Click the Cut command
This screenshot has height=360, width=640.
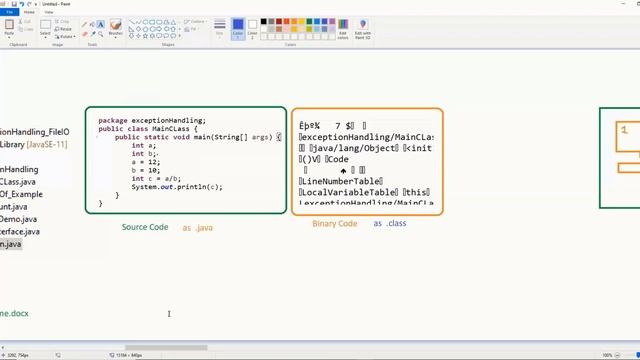click(x=25, y=21)
